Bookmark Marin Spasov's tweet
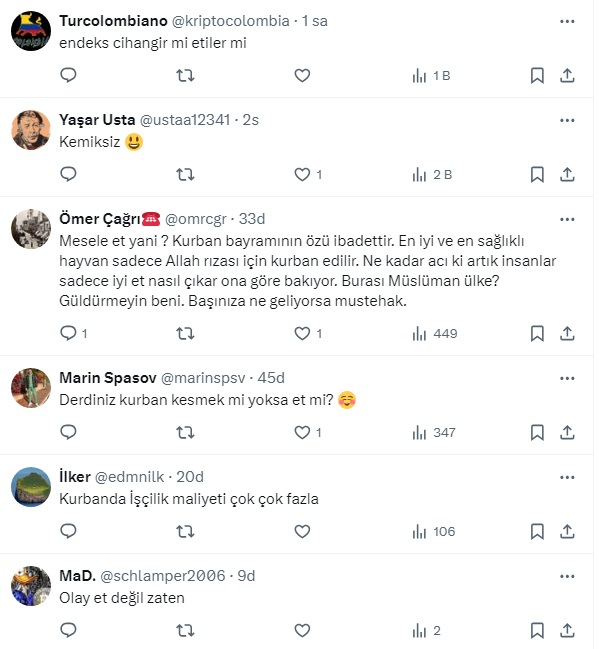The height and width of the screenshot is (649, 607). [536, 432]
